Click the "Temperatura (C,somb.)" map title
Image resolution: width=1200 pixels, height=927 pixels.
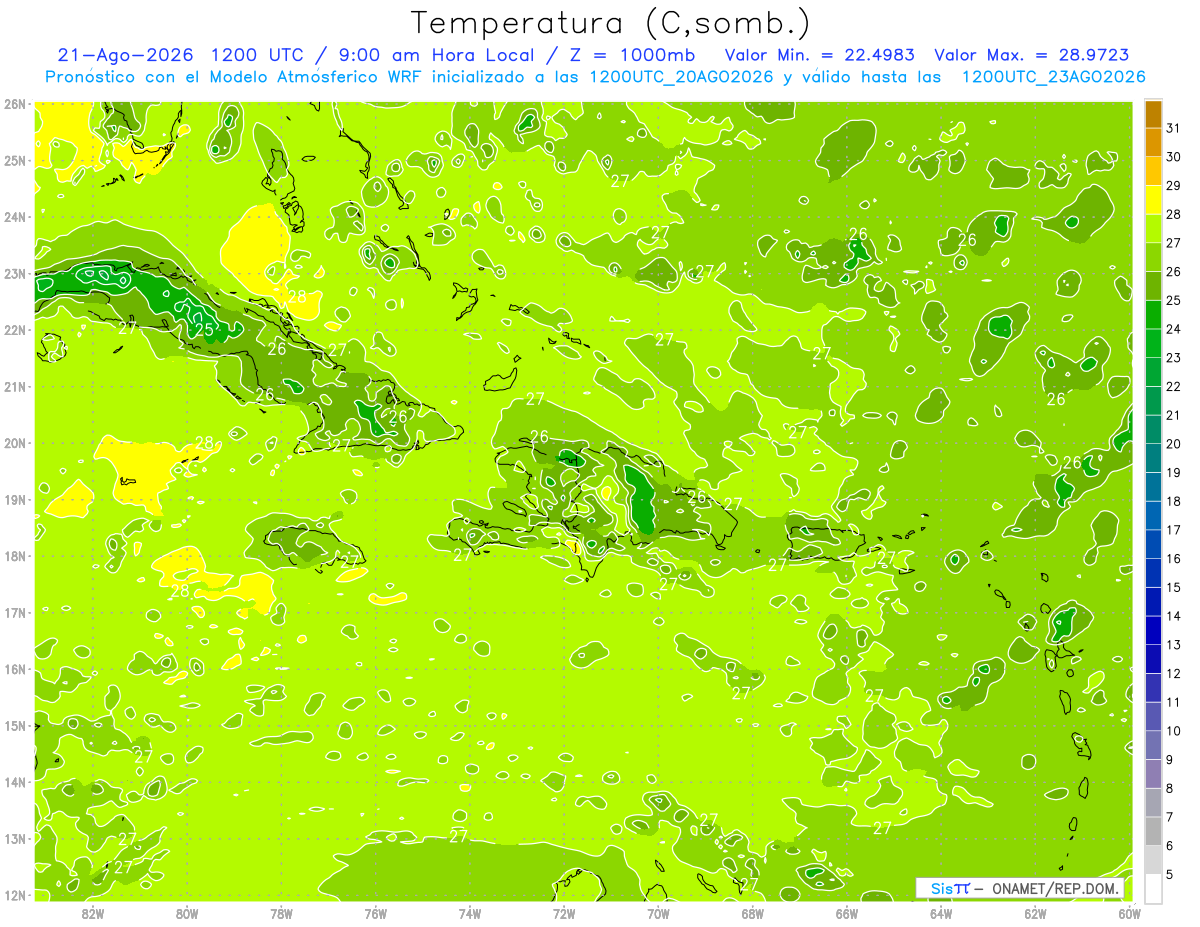[x=611, y=23]
